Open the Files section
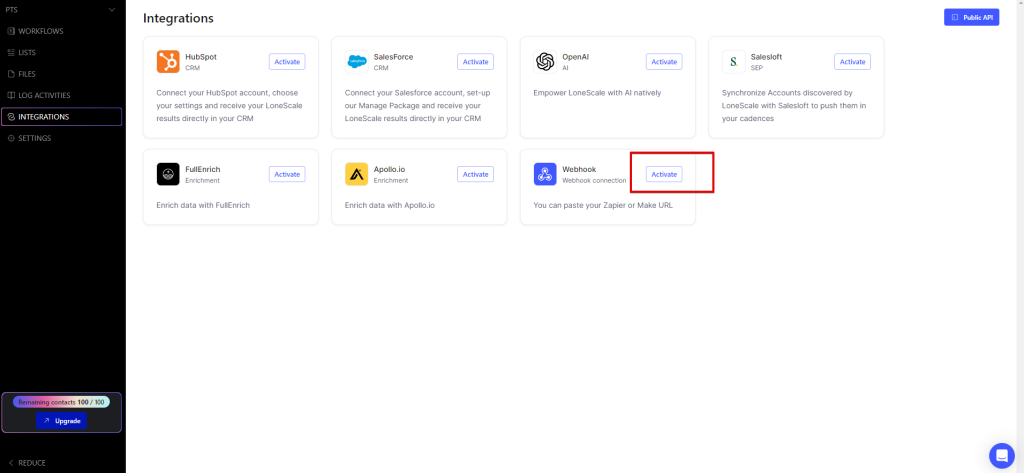The height and width of the screenshot is (473, 1024). pyautogui.click(x=26, y=74)
